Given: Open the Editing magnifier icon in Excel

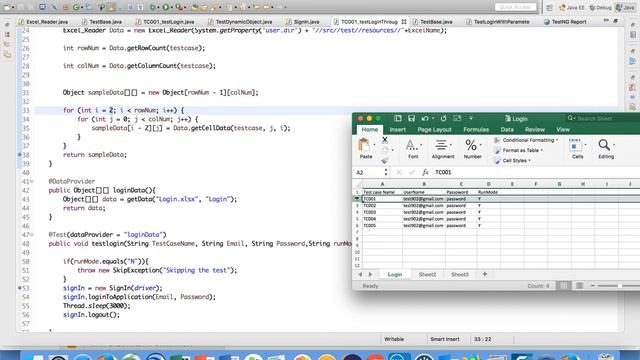Looking at the screenshot, I should pyautogui.click(x=604, y=145).
